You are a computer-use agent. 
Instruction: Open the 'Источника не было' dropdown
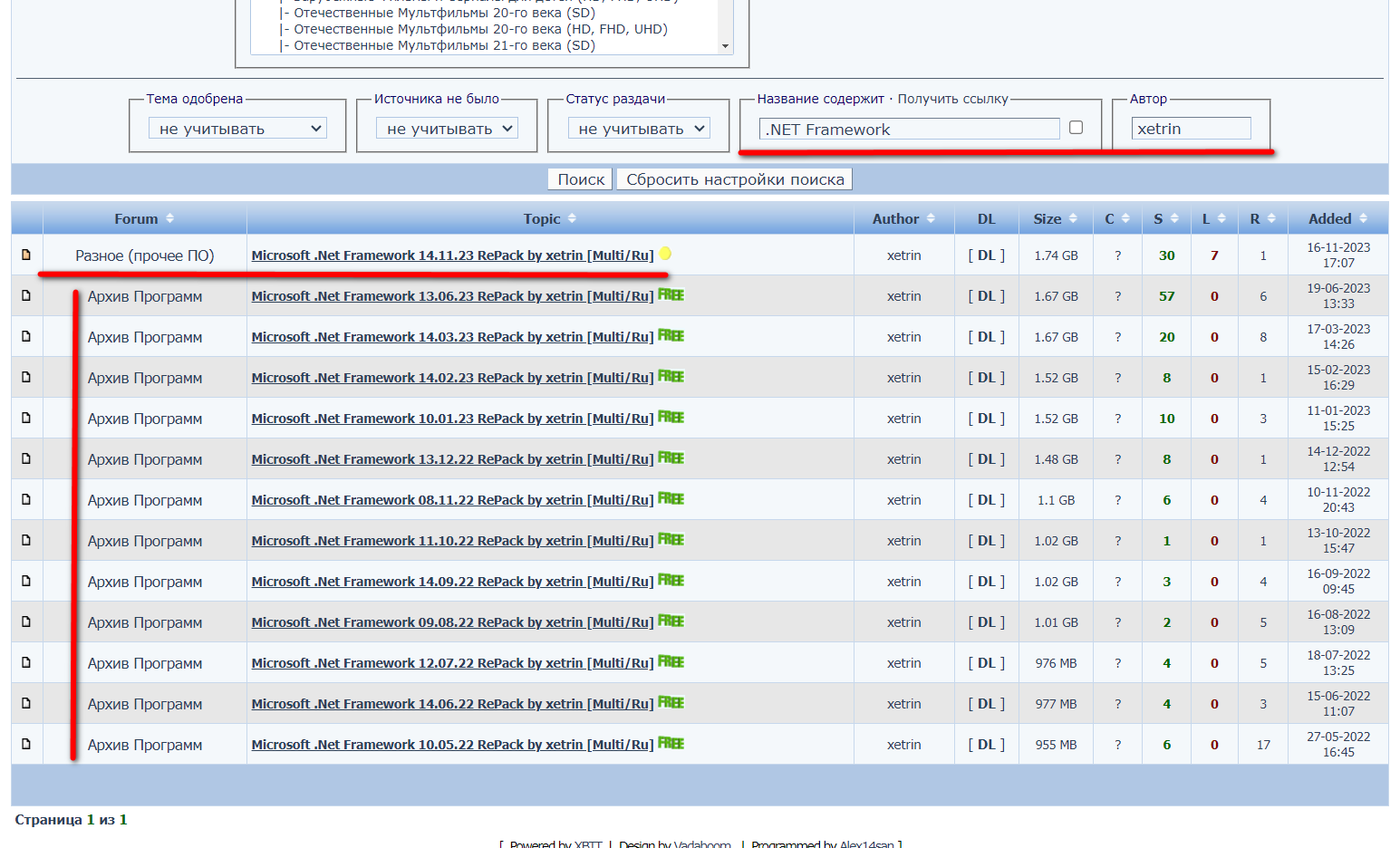pos(447,129)
